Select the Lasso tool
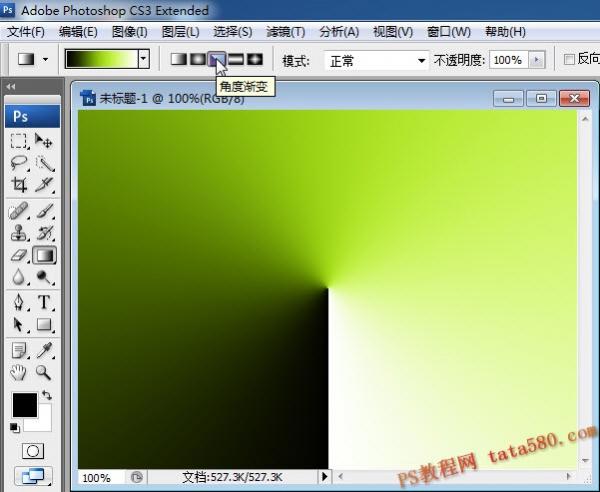600x492 pixels. (x=18, y=163)
